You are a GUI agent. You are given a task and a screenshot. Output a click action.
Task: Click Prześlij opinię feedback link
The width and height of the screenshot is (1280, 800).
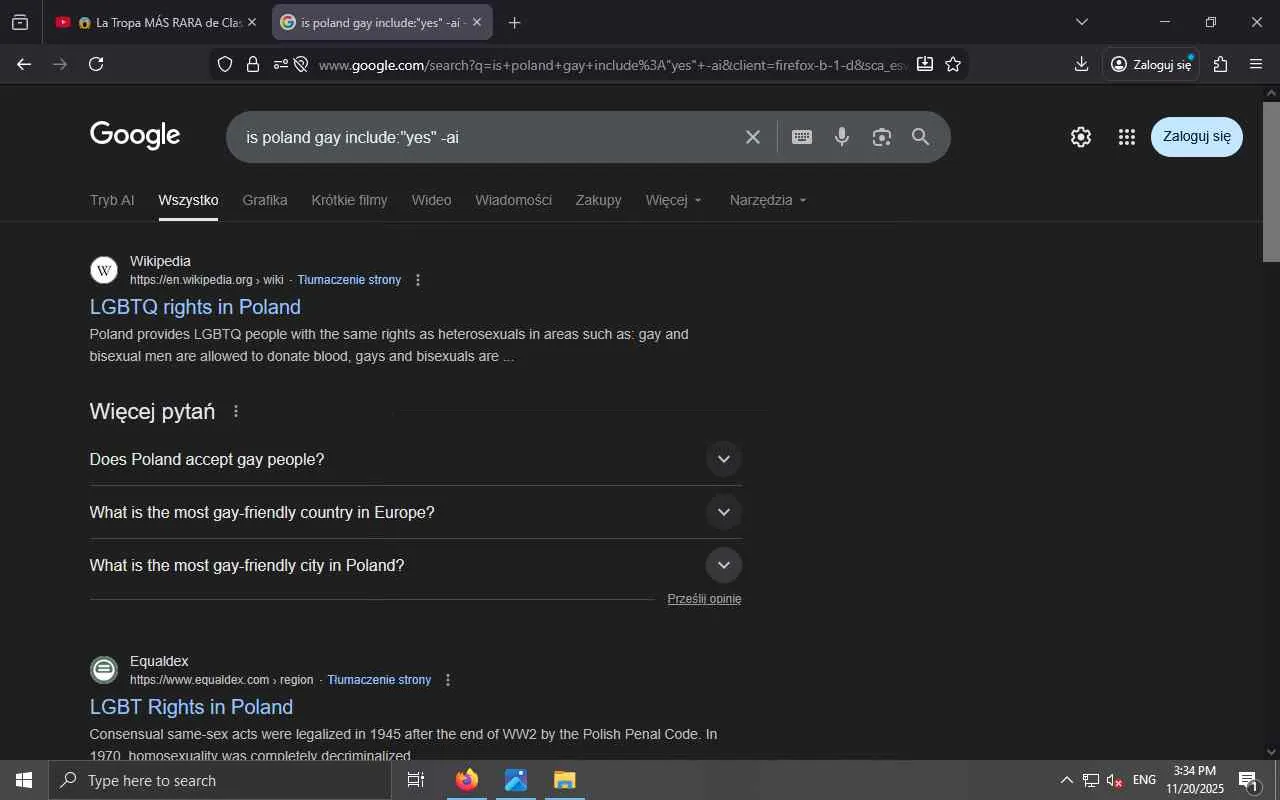(704, 599)
